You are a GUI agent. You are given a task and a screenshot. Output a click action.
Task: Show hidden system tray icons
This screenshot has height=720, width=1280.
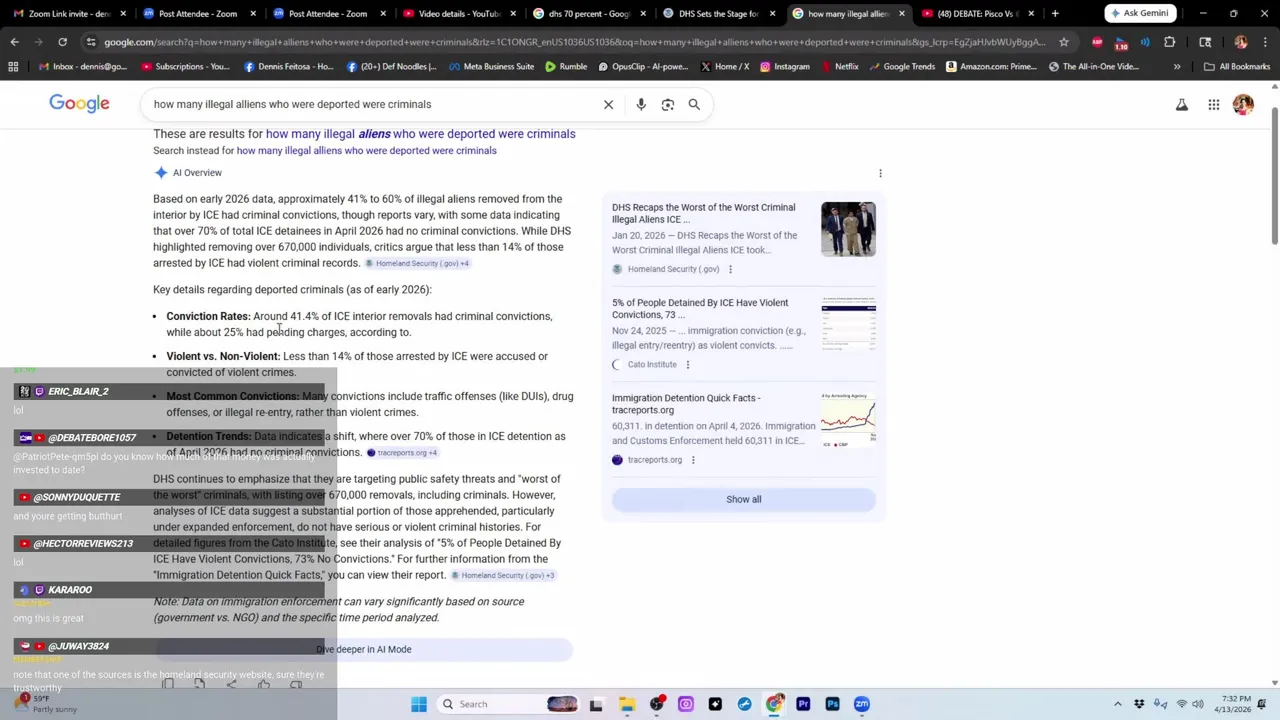pos(1118,704)
